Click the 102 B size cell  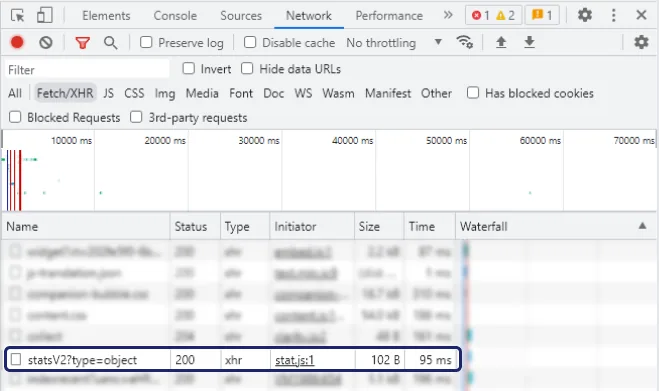point(385,360)
